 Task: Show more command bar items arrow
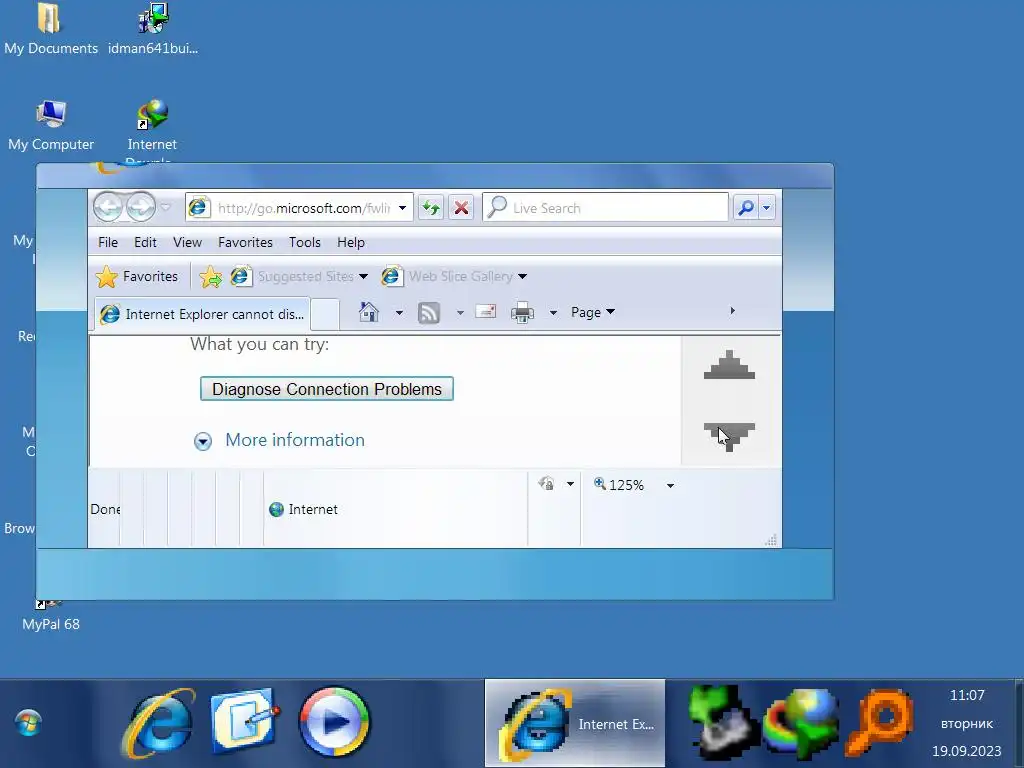(732, 311)
